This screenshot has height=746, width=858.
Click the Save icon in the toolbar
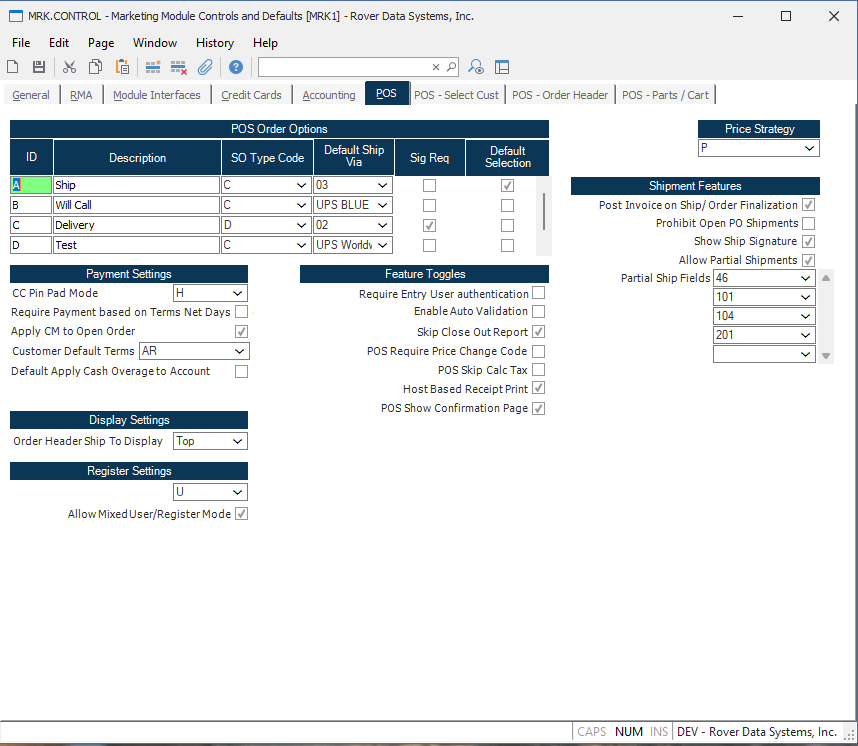pyautogui.click(x=37, y=66)
